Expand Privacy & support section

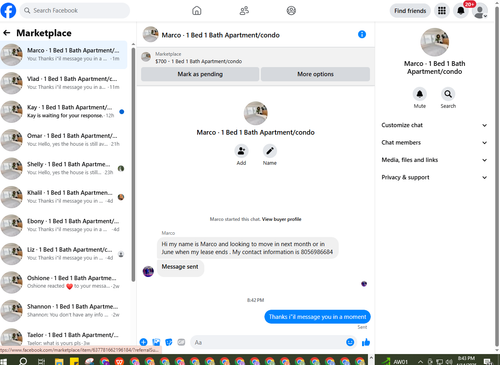click(434, 177)
